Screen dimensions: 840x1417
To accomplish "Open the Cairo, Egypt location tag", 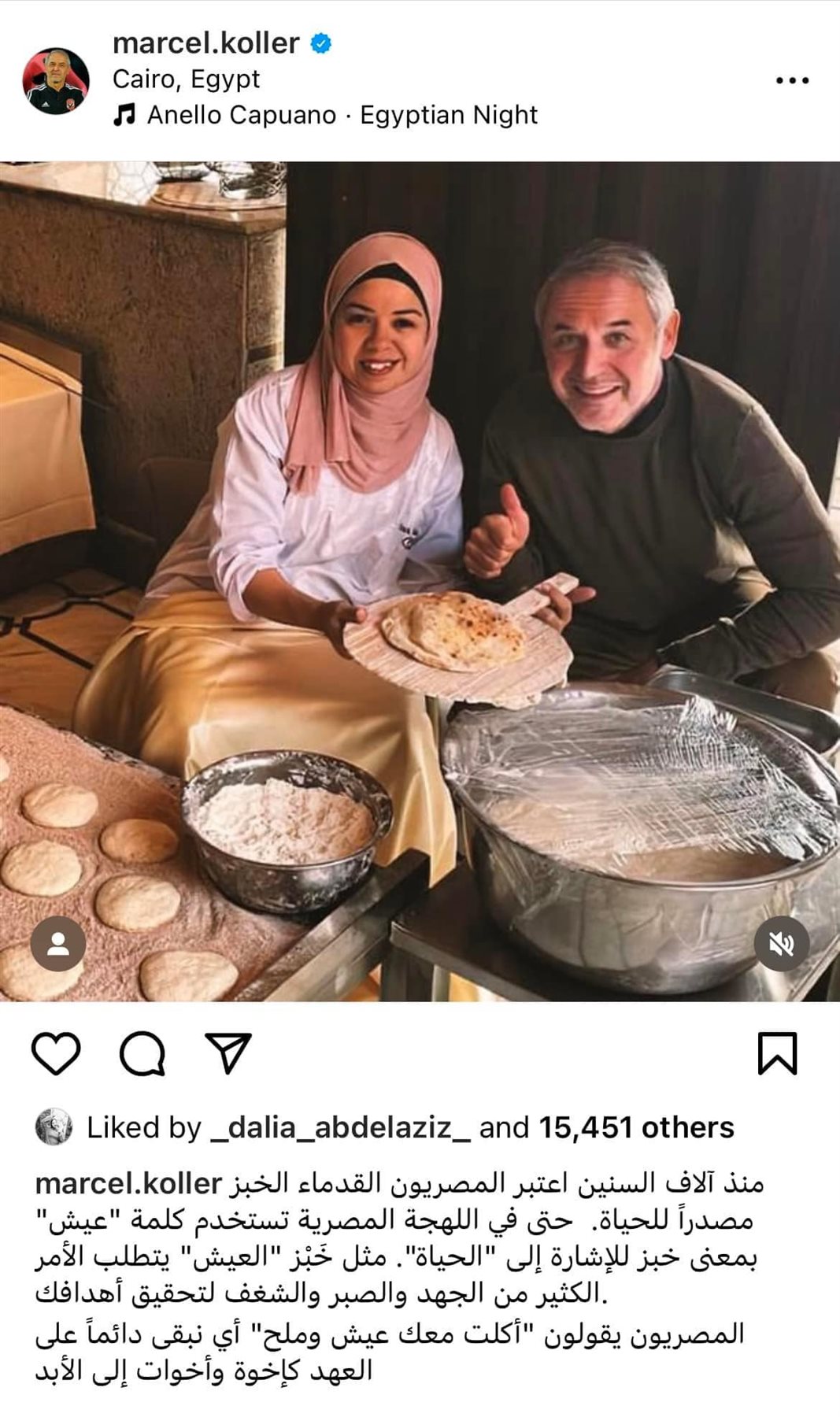I will (186, 79).
